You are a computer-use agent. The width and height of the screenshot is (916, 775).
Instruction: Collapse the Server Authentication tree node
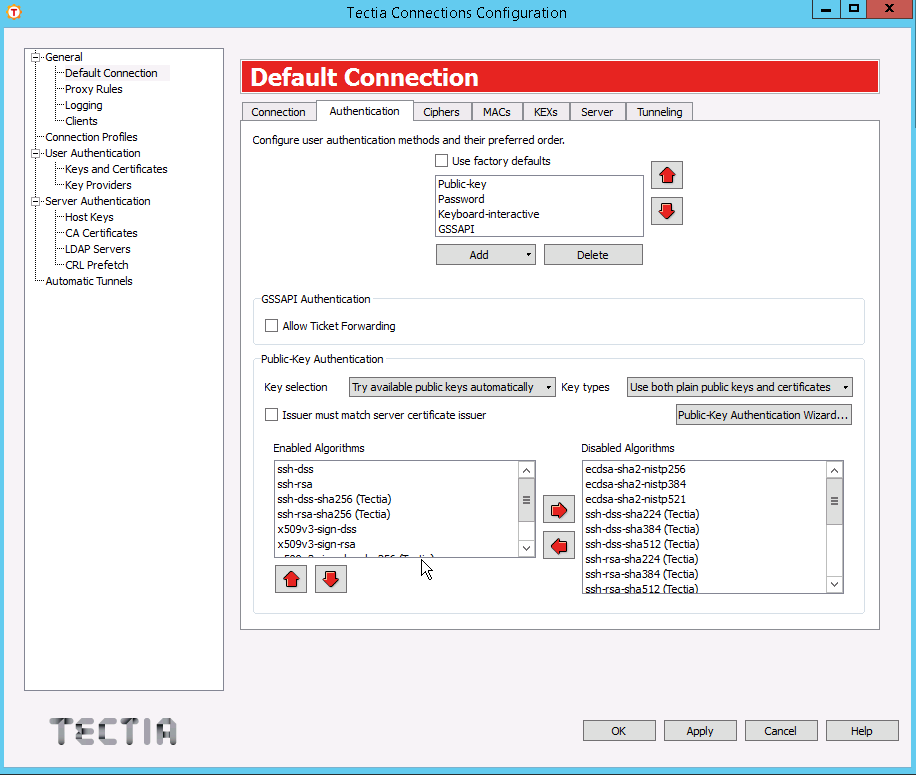pyautogui.click(x=36, y=201)
